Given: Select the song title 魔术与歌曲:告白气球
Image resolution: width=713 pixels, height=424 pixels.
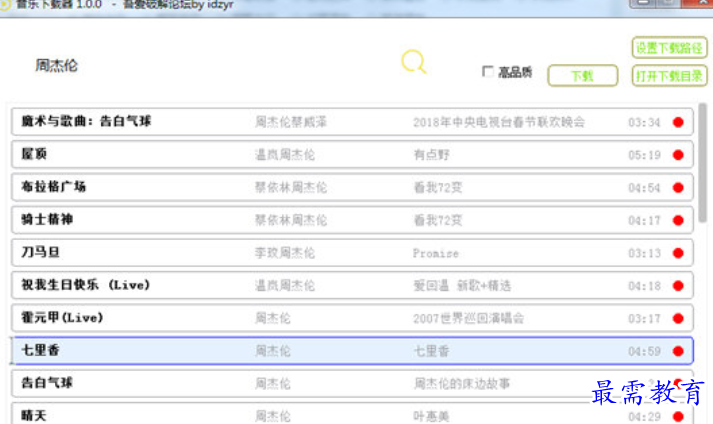Looking at the screenshot, I should coord(86,121).
